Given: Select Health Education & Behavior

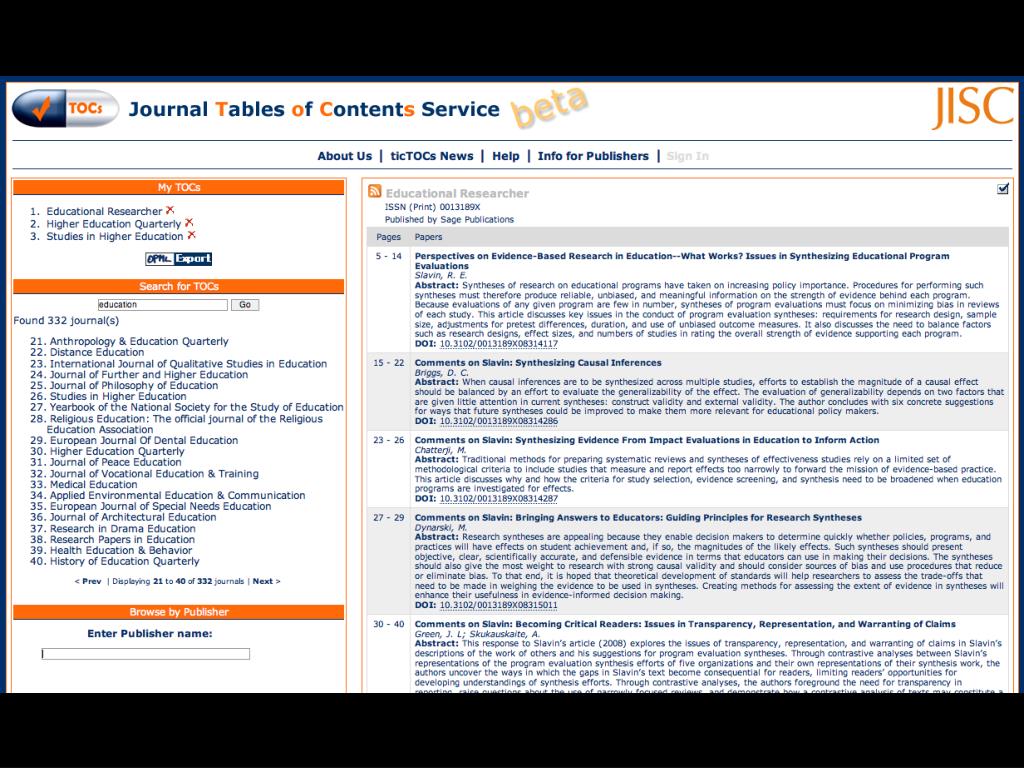Looking at the screenshot, I should (121, 551).
